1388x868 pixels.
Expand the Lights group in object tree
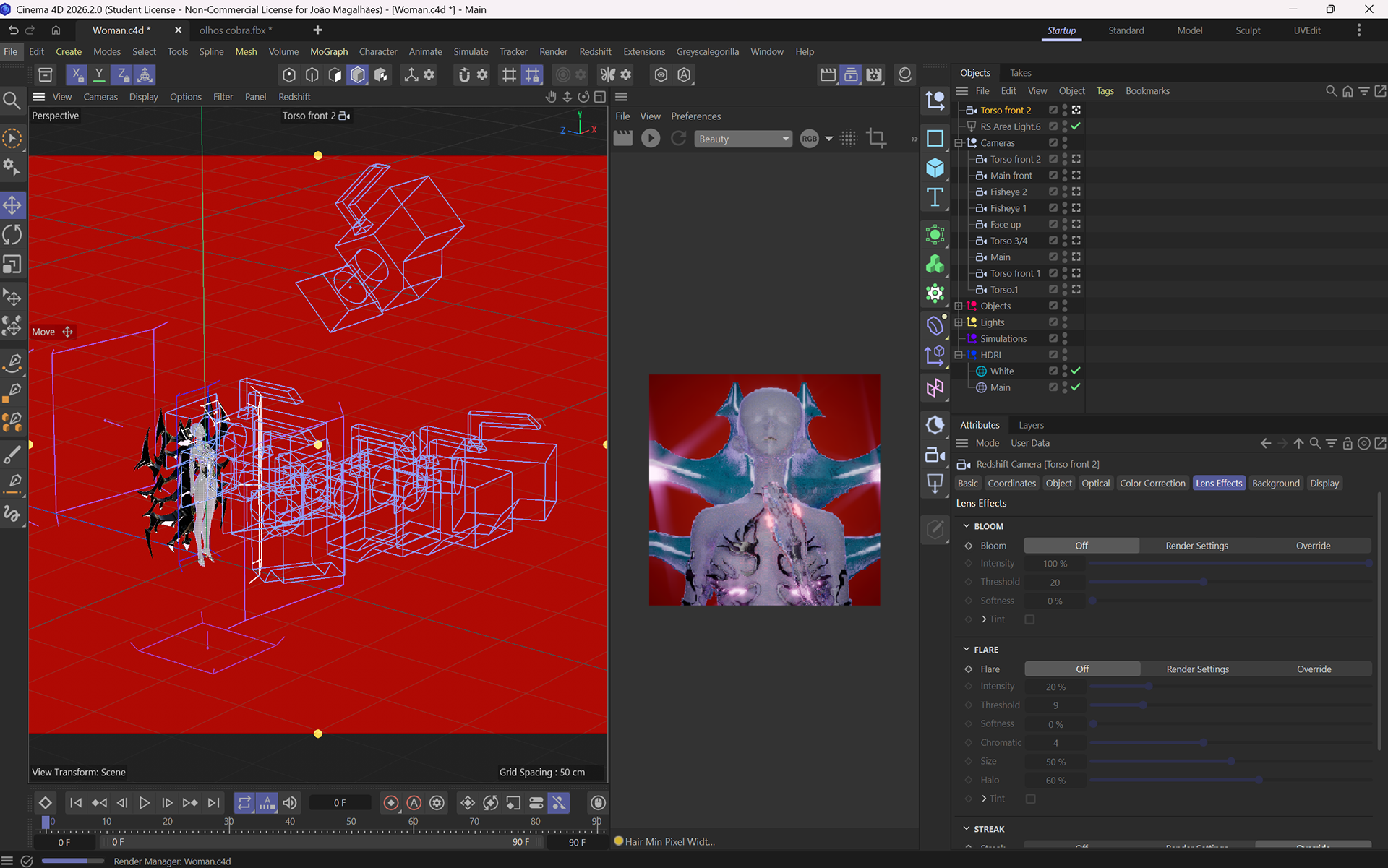[959, 322]
